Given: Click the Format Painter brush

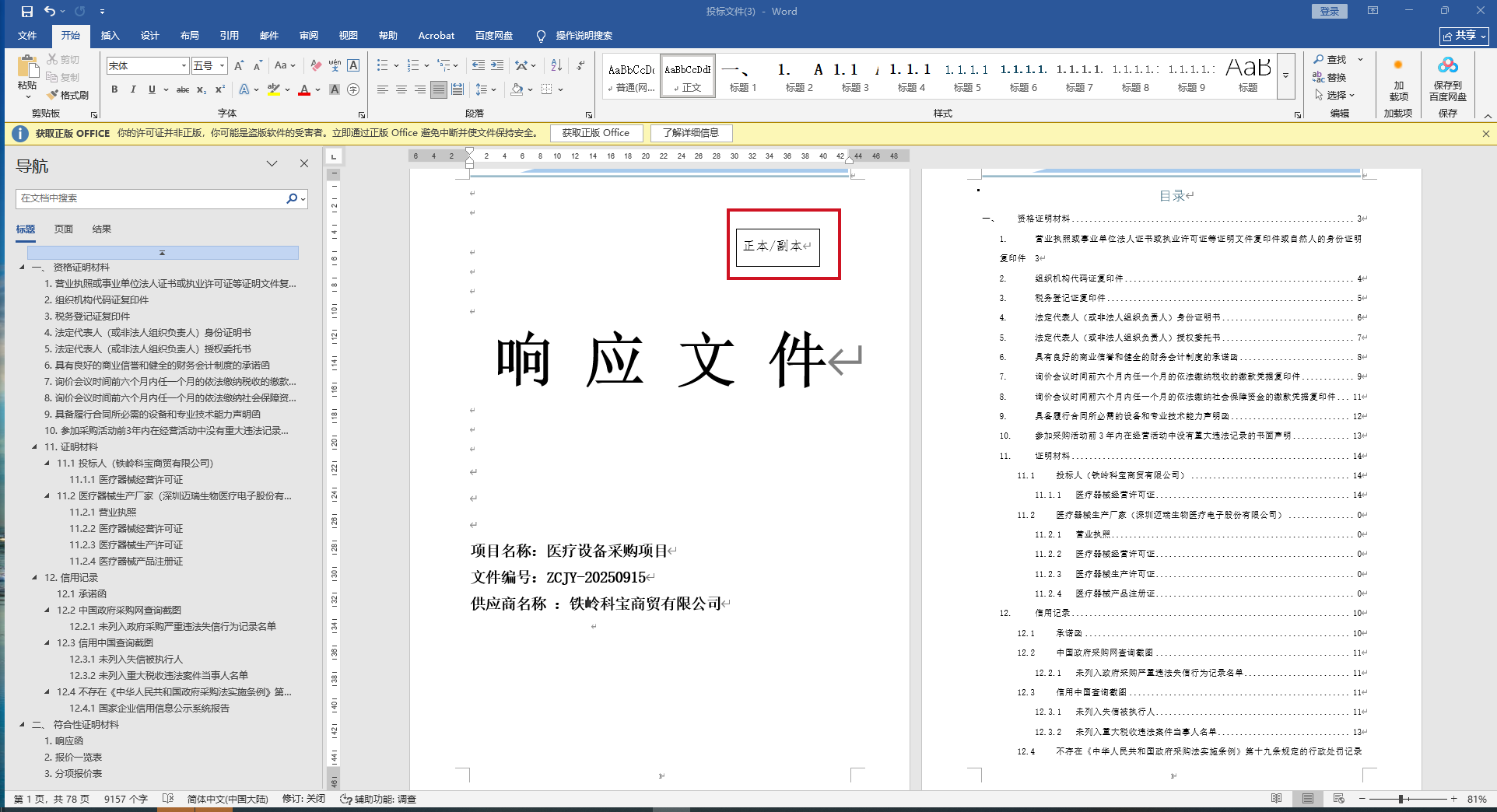Looking at the screenshot, I should pos(68,95).
